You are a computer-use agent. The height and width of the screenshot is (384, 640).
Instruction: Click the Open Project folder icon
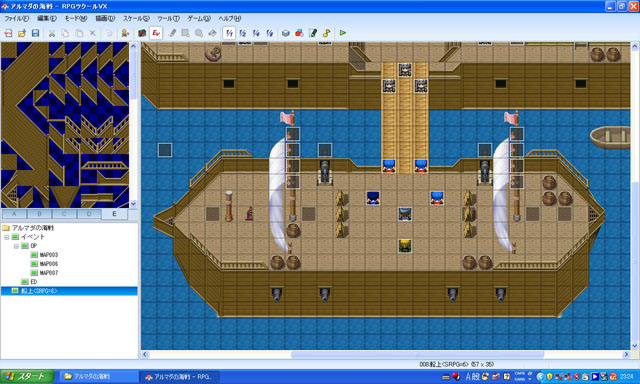click(22, 33)
